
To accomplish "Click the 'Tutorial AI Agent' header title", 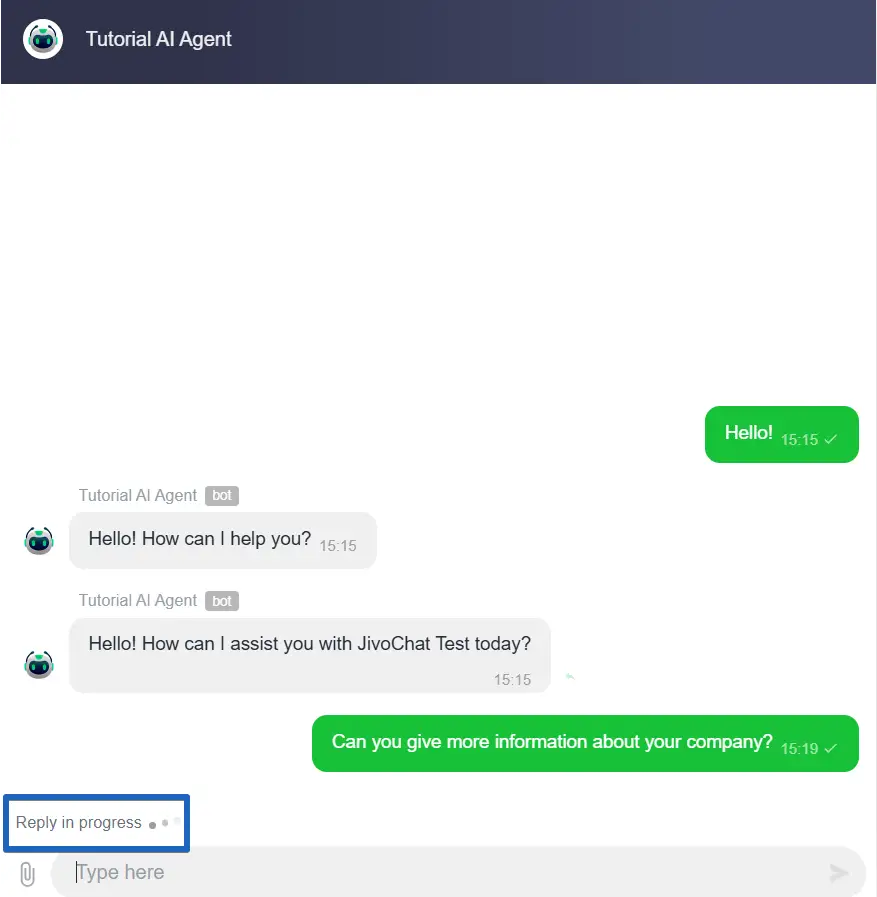I will (x=158, y=39).
